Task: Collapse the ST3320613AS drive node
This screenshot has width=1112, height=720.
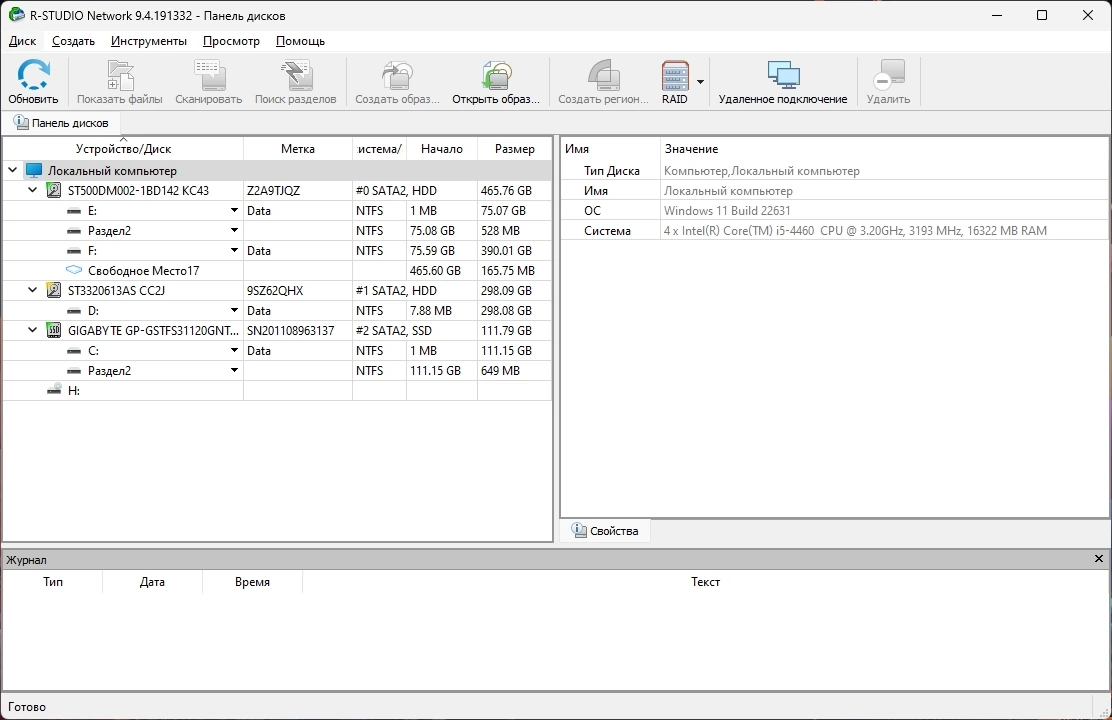Action: click(x=33, y=290)
